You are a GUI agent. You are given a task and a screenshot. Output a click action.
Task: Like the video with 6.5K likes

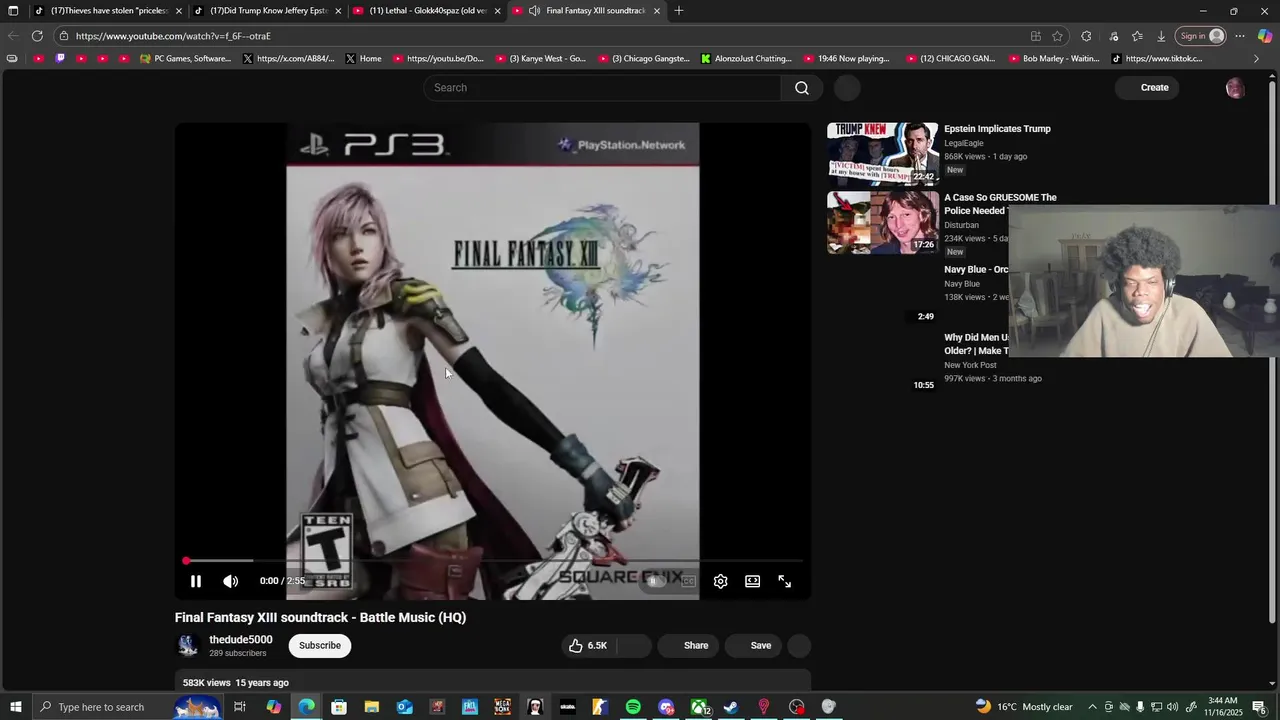(x=589, y=646)
